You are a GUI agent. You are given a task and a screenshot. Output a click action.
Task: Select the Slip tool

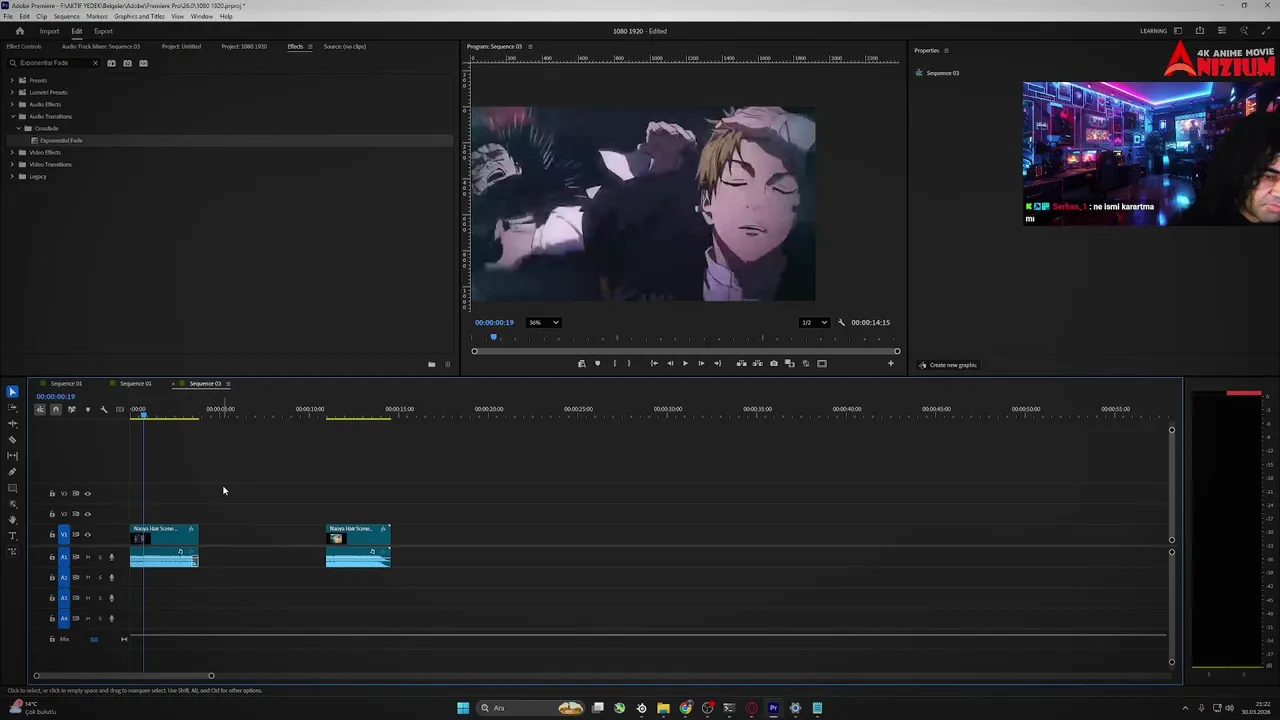point(12,456)
